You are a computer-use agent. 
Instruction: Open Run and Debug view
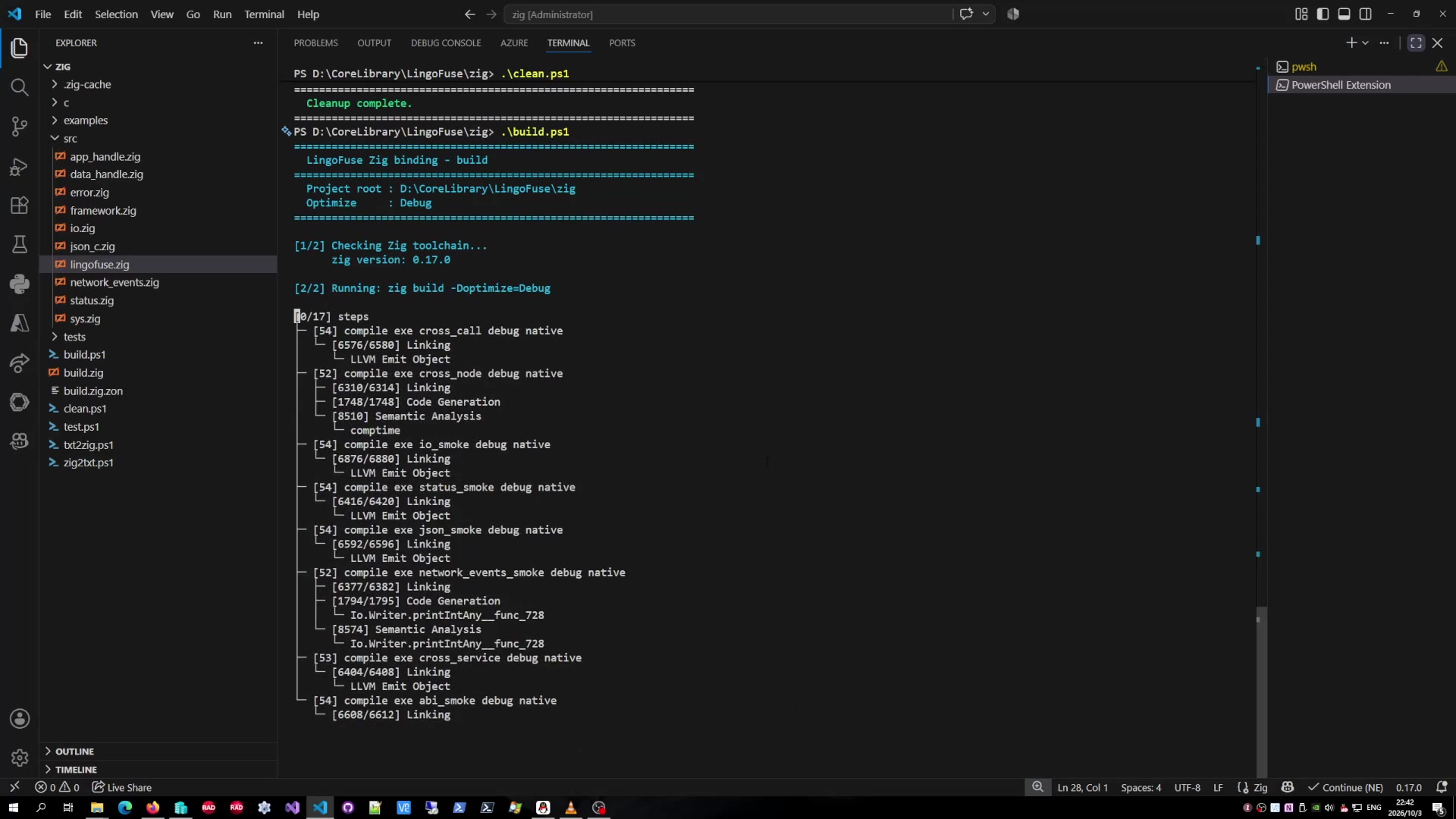coord(20,166)
